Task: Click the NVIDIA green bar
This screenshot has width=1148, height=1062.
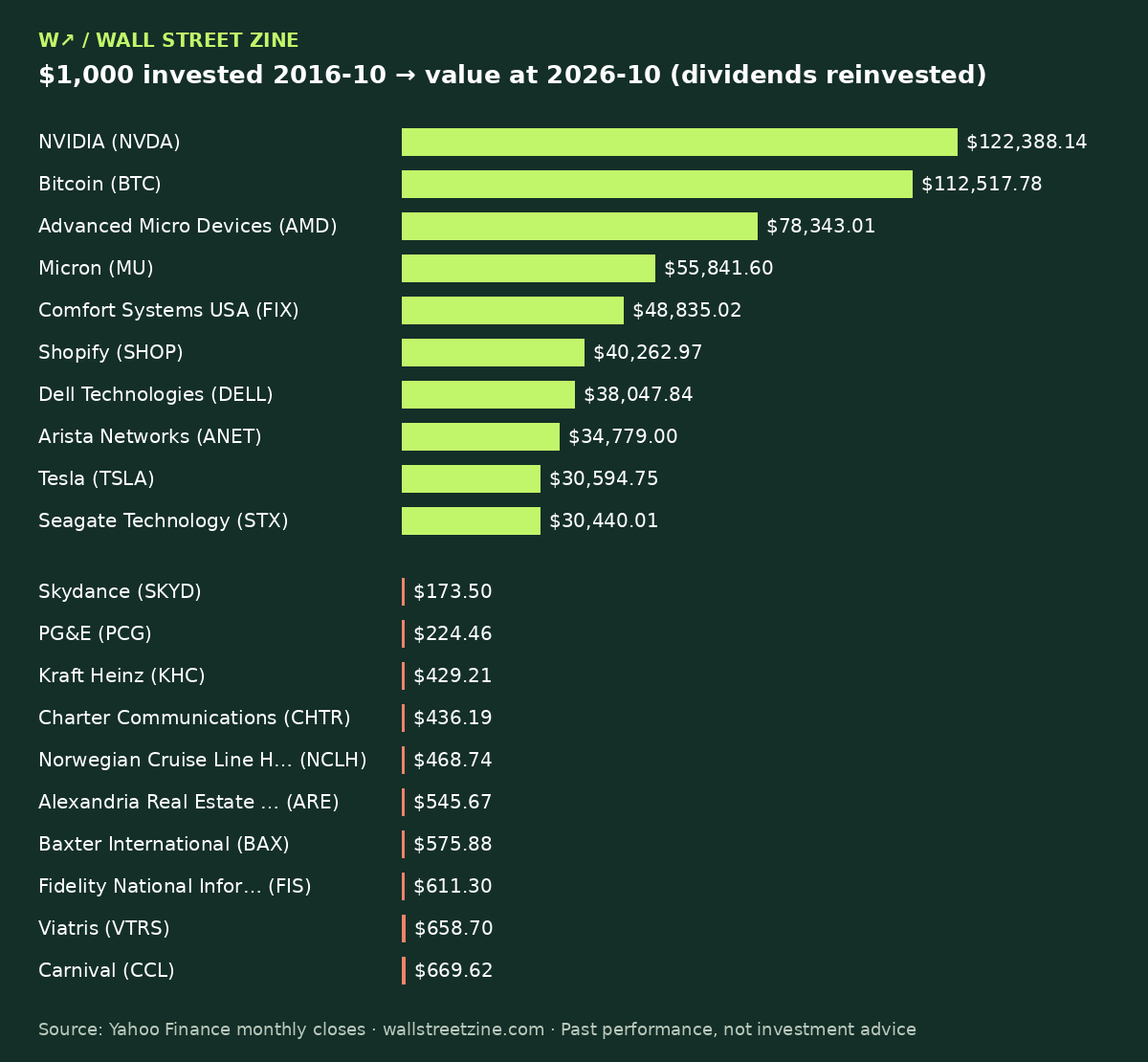Action: 679,143
